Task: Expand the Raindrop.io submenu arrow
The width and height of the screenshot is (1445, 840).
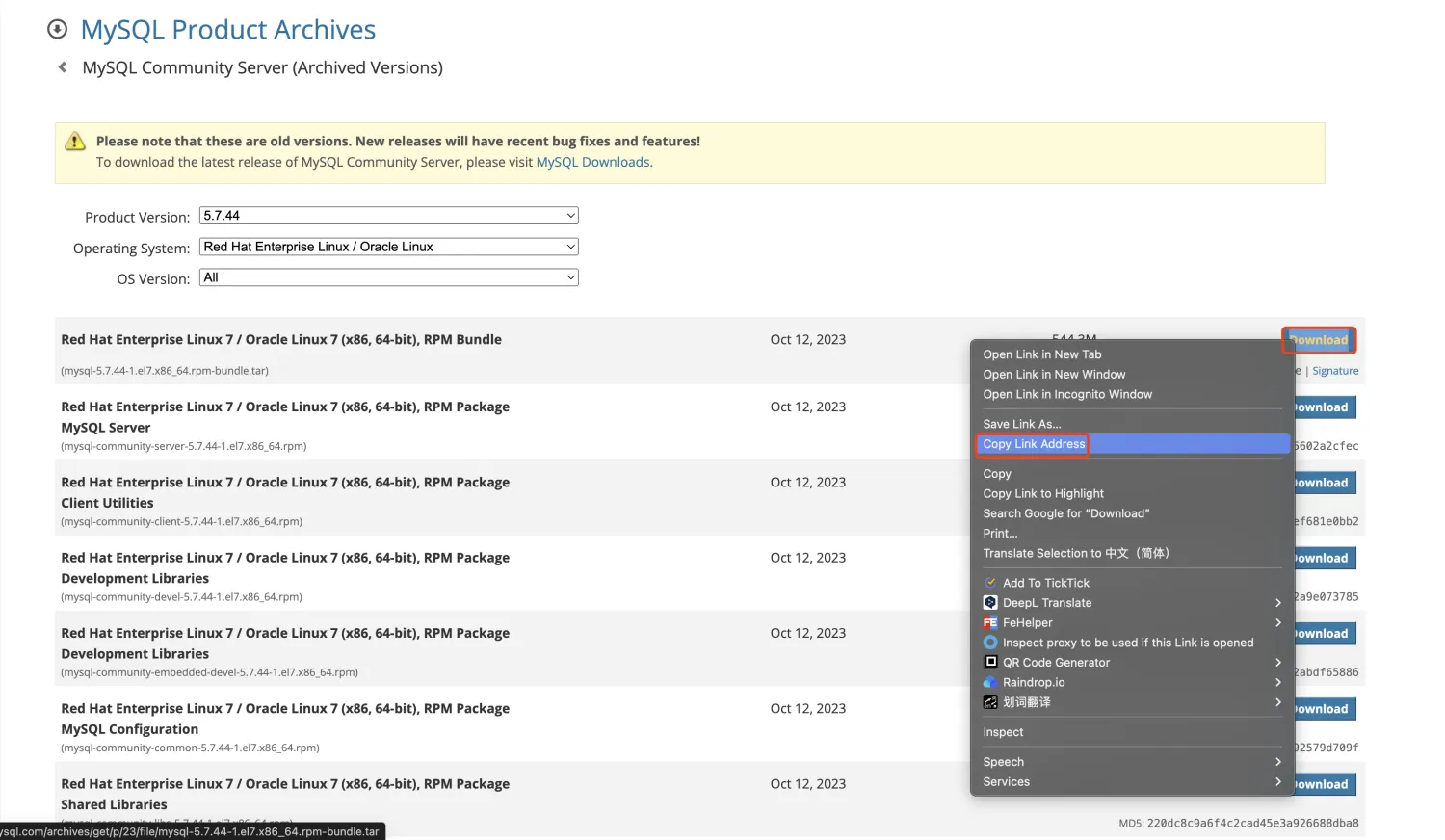Action: click(1278, 683)
